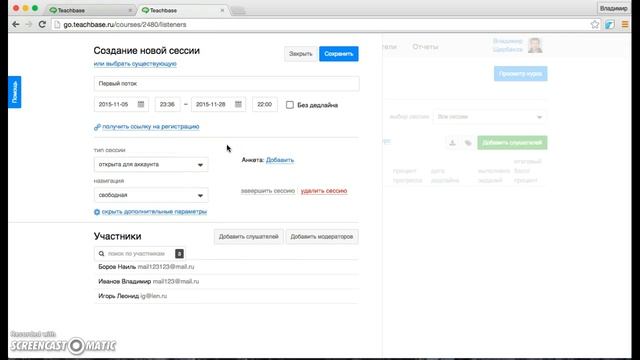The image size is (640, 360).
Task: Click the end date field 2015-11-28
Action: [x=218, y=104]
